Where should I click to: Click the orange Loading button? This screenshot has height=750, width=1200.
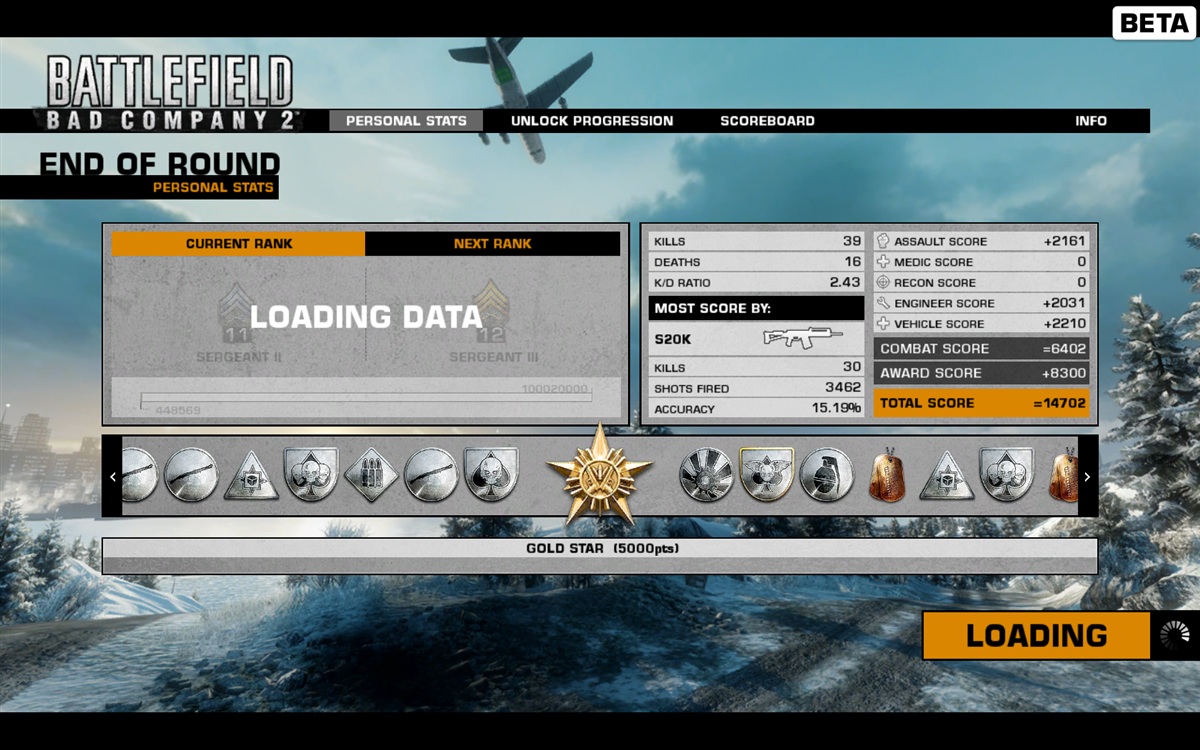1036,635
